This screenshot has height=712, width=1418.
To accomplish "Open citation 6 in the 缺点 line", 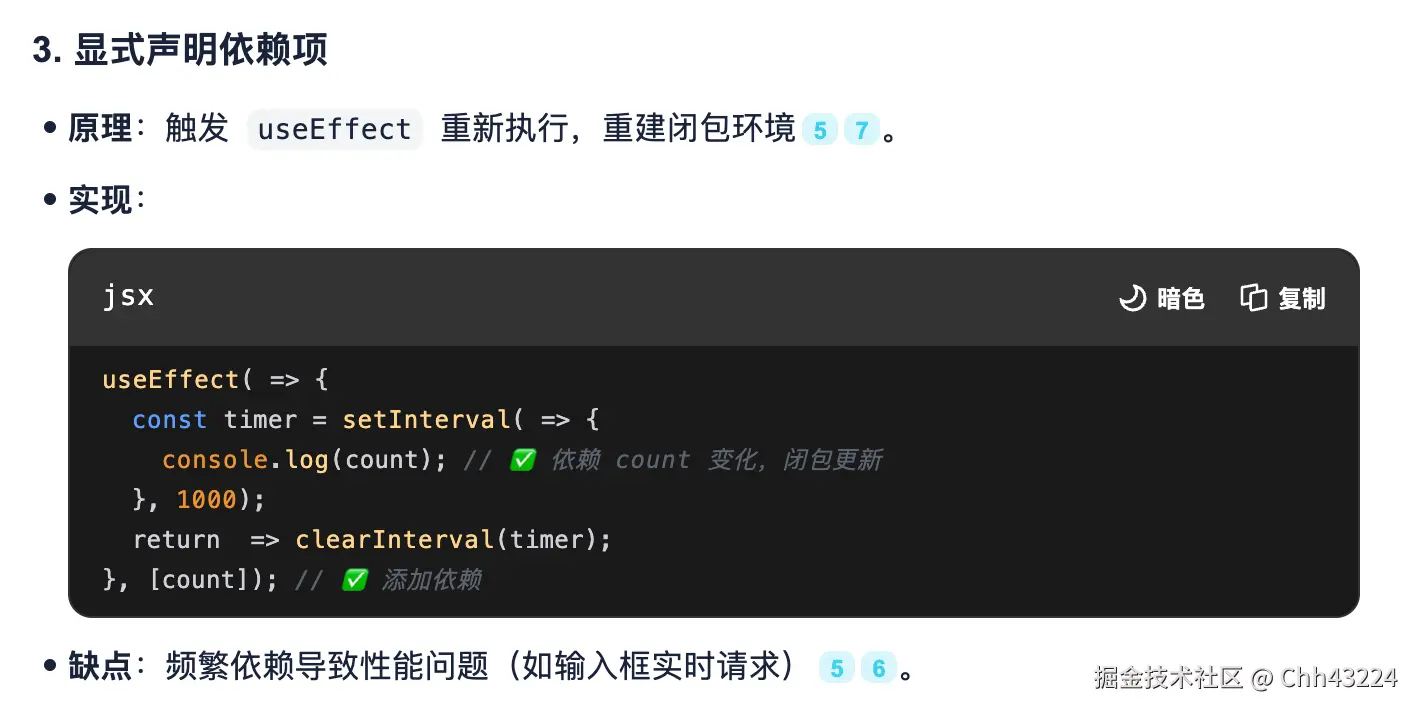I will (879, 668).
